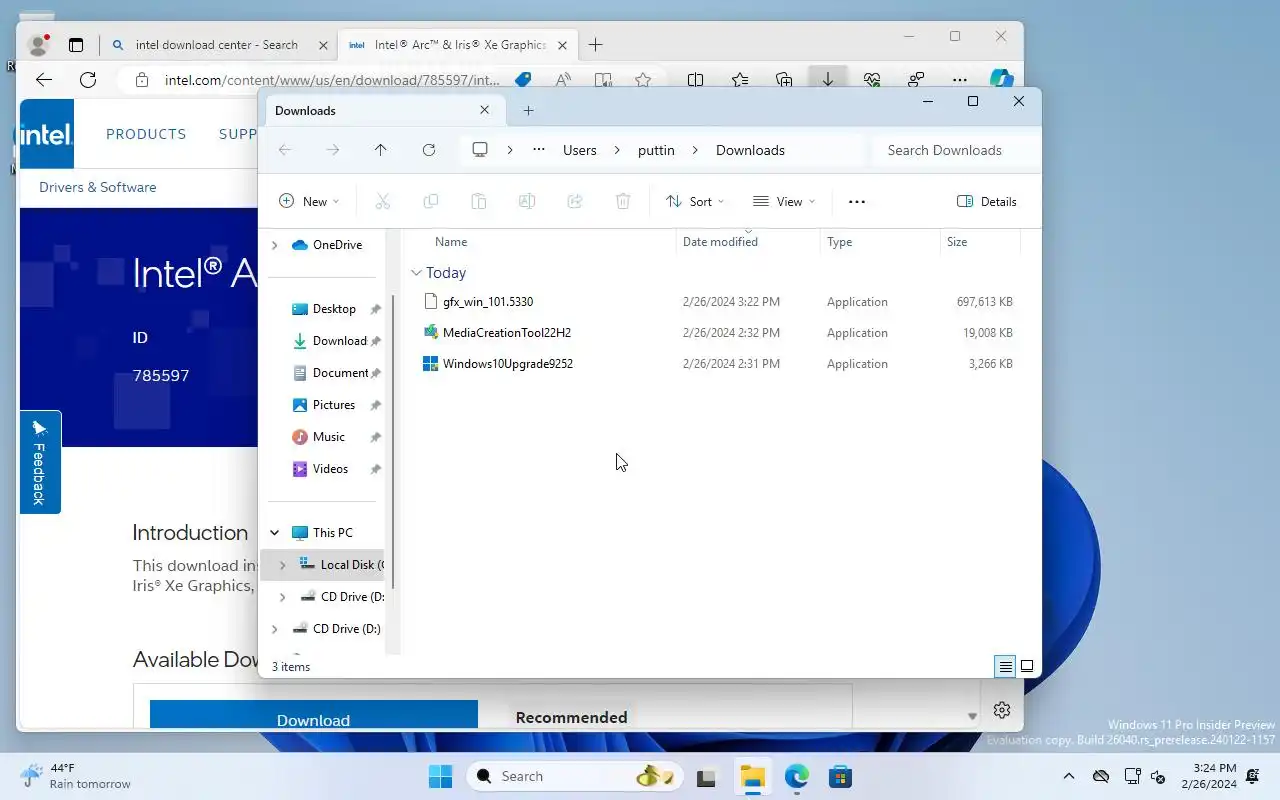The height and width of the screenshot is (800, 1280).
Task: Click the PC icon in address bar
Action: pos(480,150)
